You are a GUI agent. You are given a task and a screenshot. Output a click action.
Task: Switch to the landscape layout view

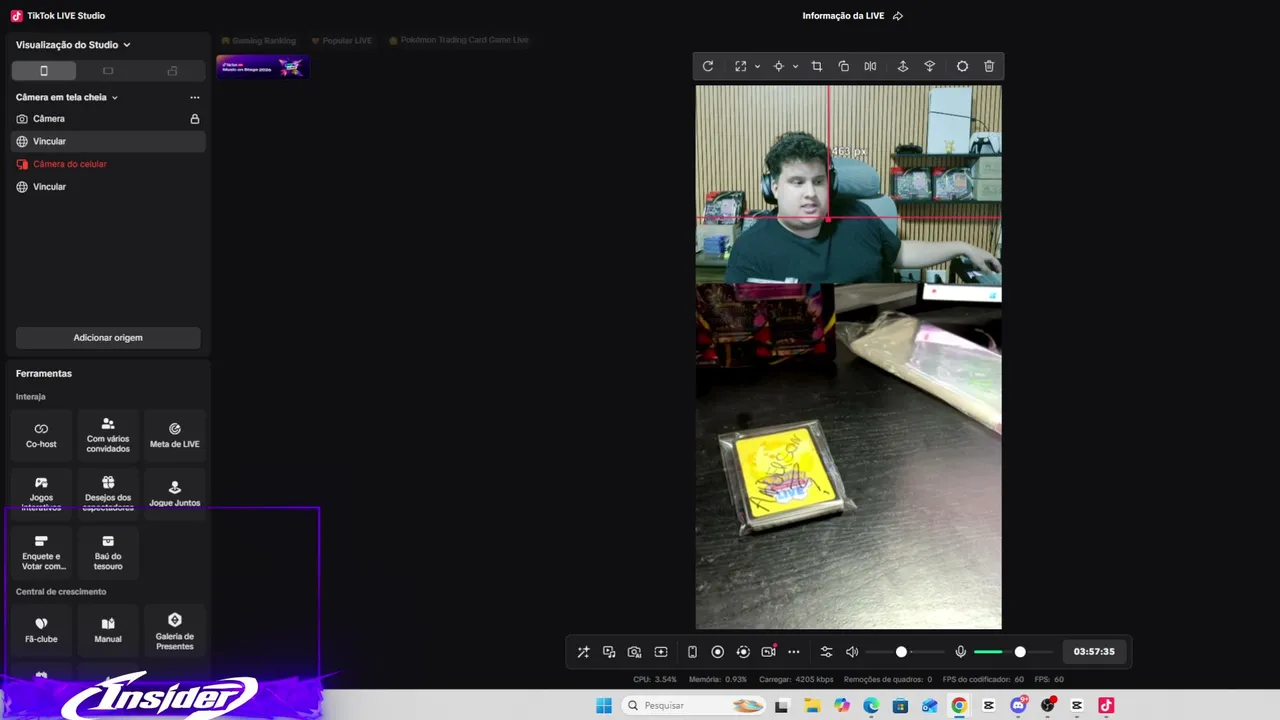click(108, 71)
